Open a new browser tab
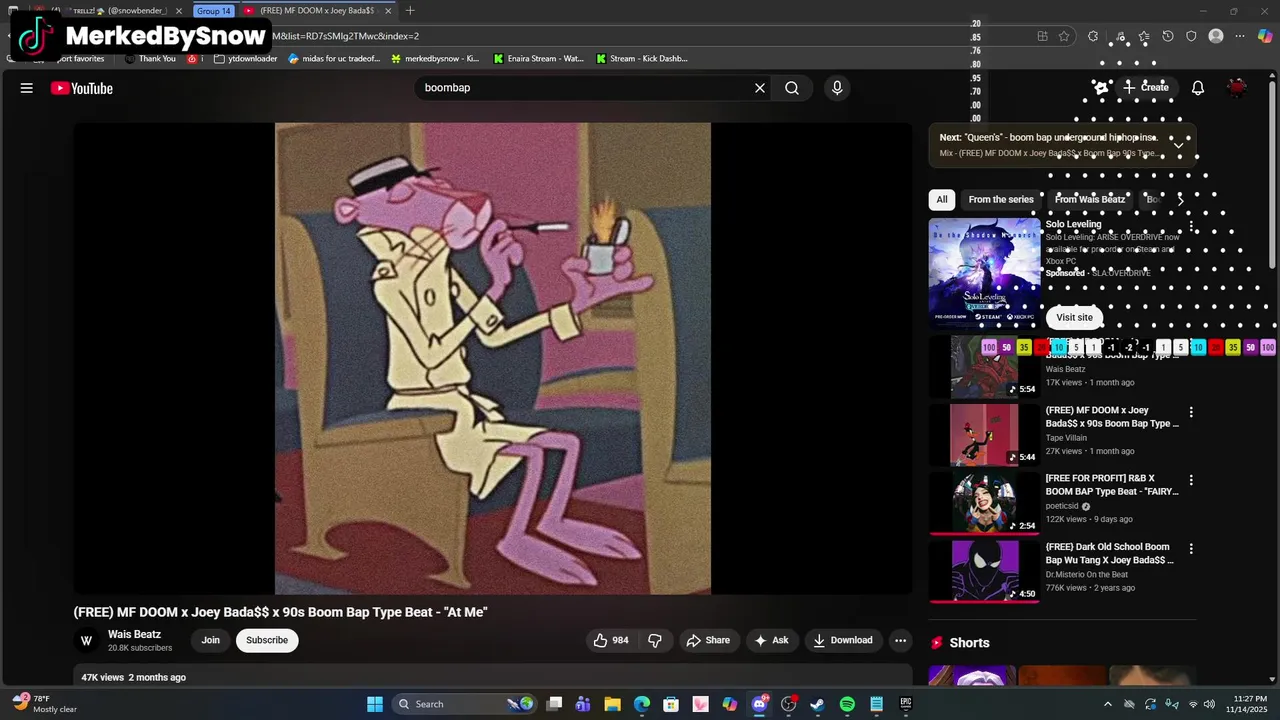This screenshot has width=1280, height=720. point(410,10)
